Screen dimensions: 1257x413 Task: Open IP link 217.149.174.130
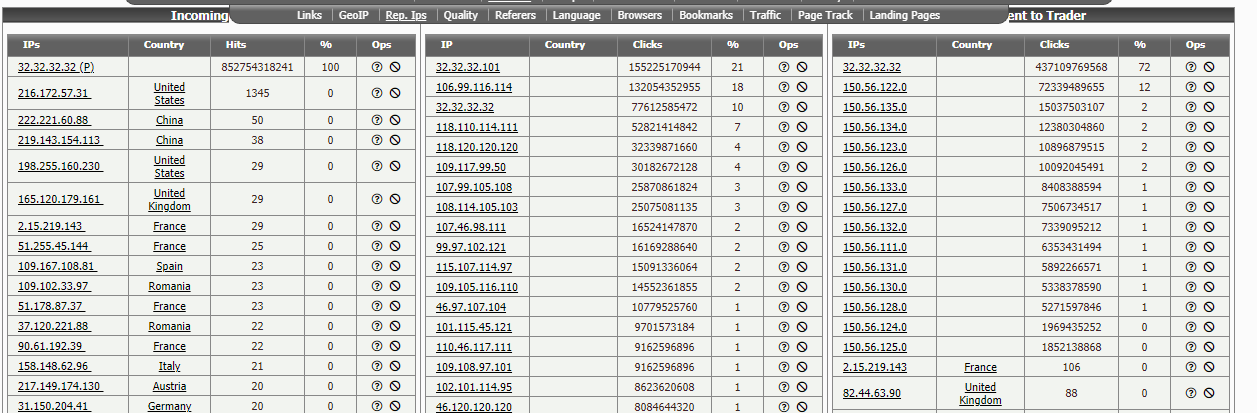coord(60,387)
